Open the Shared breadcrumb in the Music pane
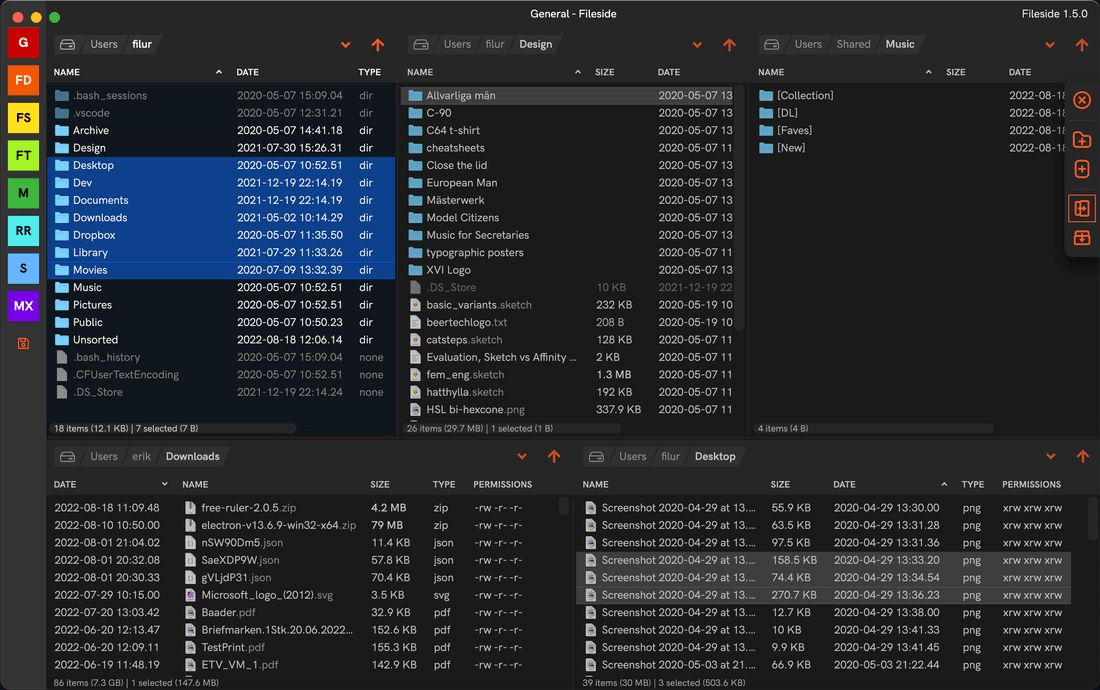The image size is (1100, 690). 853,44
